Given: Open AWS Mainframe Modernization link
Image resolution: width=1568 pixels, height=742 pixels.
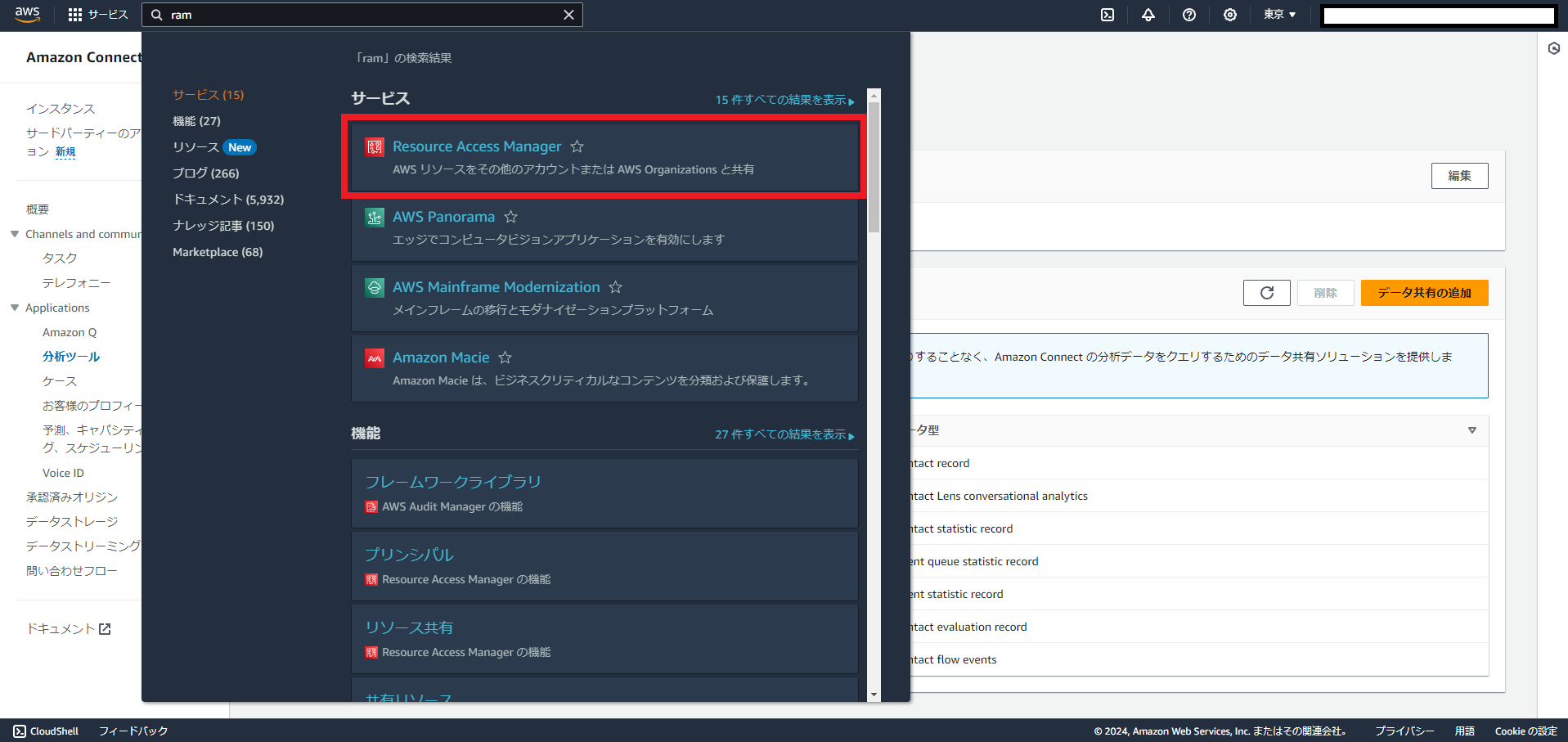Looking at the screenshot, I should tap(496, 287).
